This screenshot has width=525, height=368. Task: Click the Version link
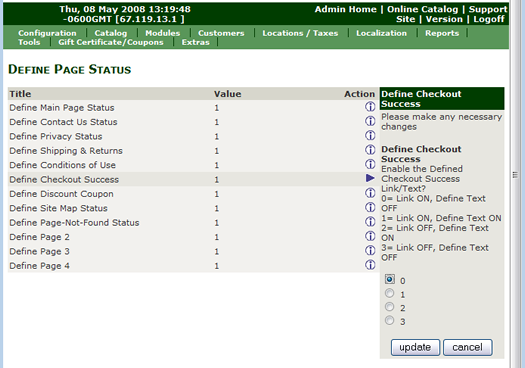coord(444,19)
